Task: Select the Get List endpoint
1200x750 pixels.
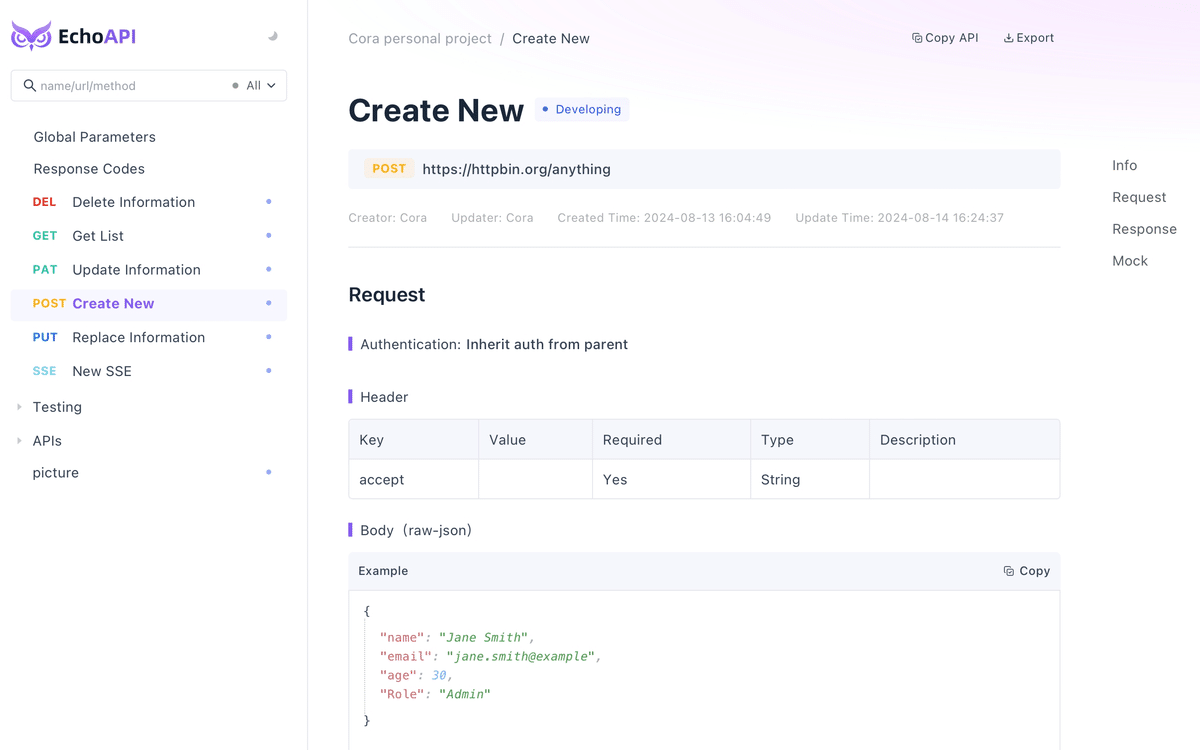Action: 148,236
